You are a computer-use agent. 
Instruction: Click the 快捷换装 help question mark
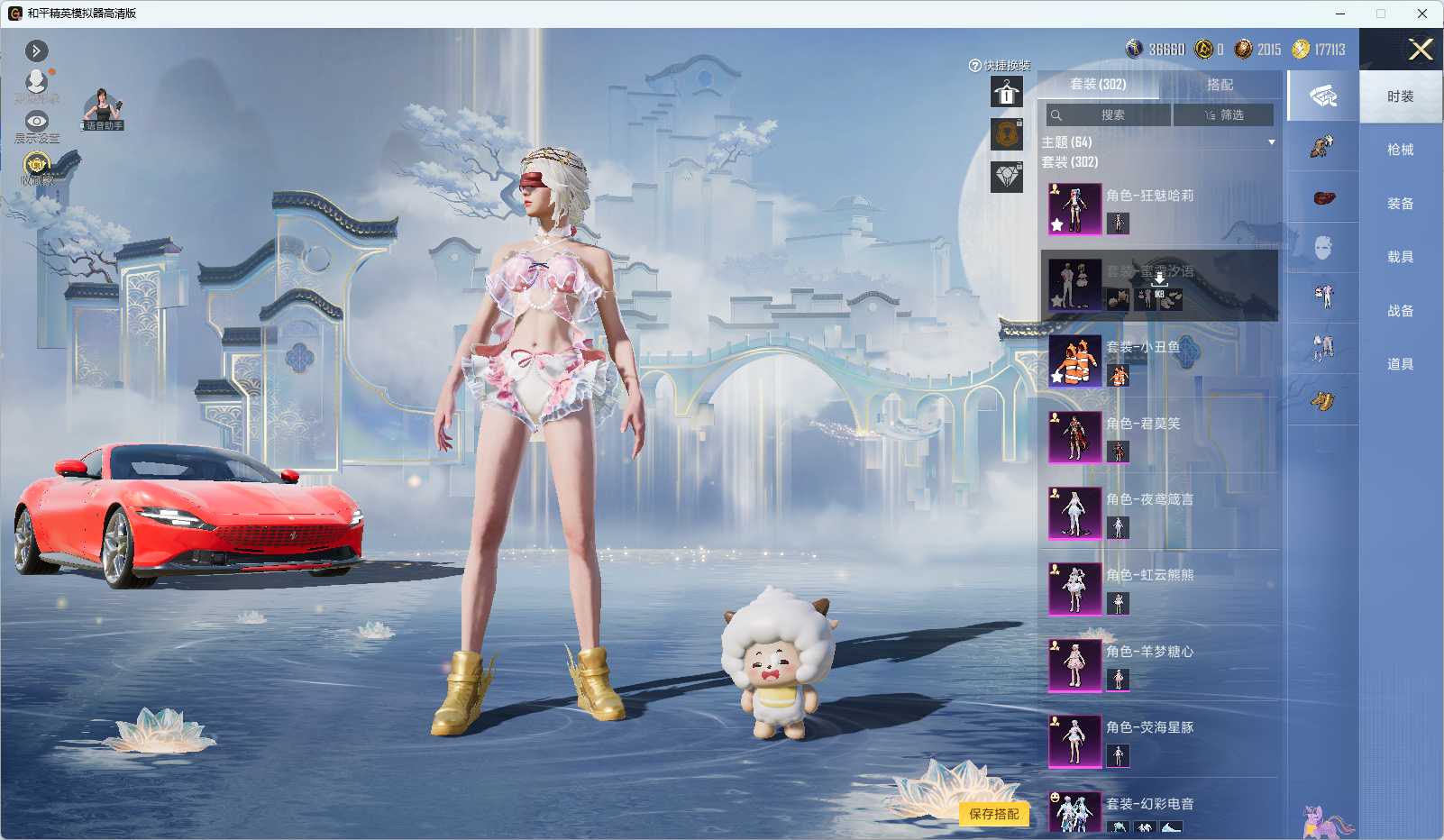pyautogui.click(x=974, y=66)
